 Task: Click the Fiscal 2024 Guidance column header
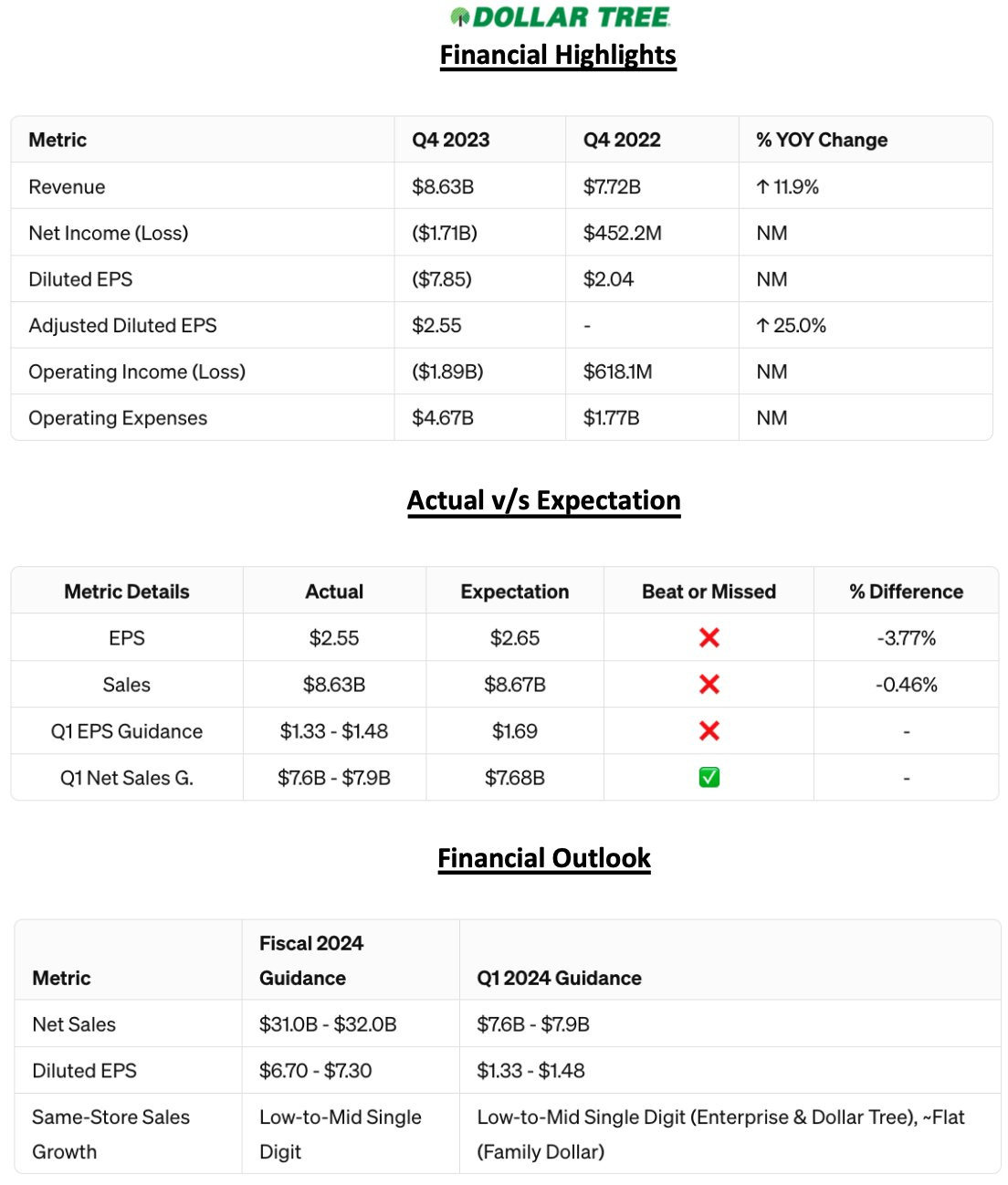point(310,960)
